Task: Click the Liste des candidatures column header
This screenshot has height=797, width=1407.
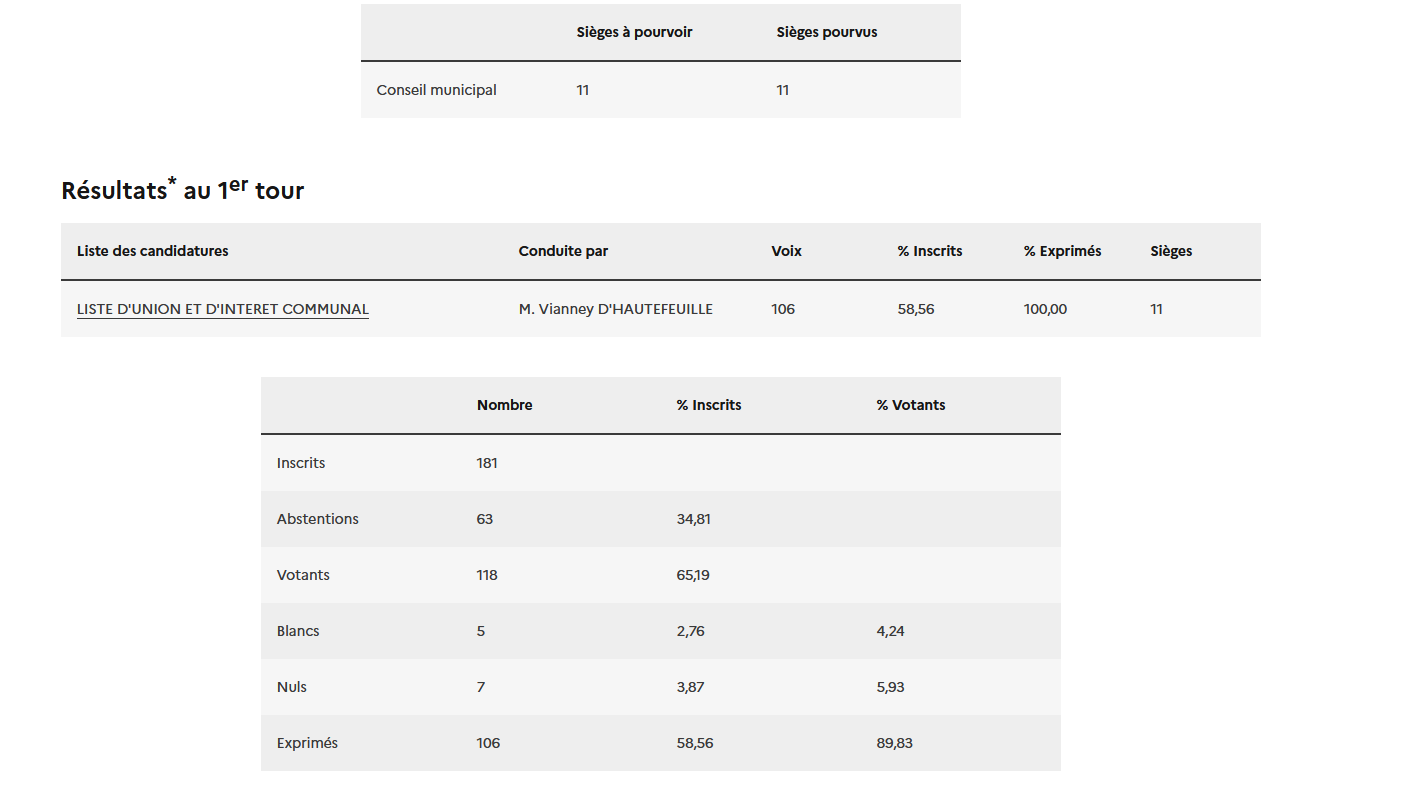Action: pyautogui.click(x=152, y=251)
